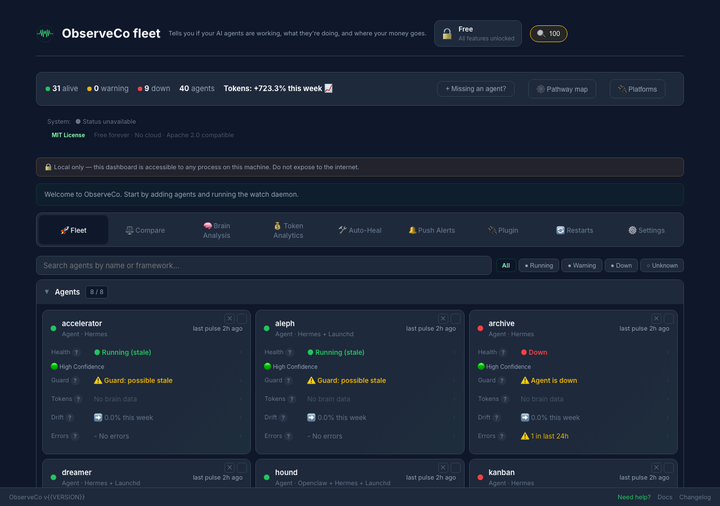
Task: Remove dreamer card using X button
Action: point(230,467)
